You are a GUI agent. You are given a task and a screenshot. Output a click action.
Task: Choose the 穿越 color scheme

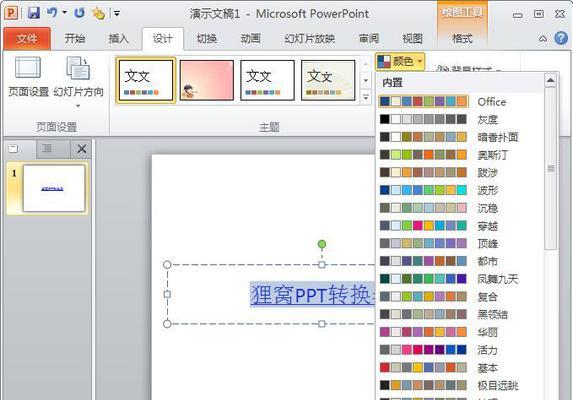(460, 226)
